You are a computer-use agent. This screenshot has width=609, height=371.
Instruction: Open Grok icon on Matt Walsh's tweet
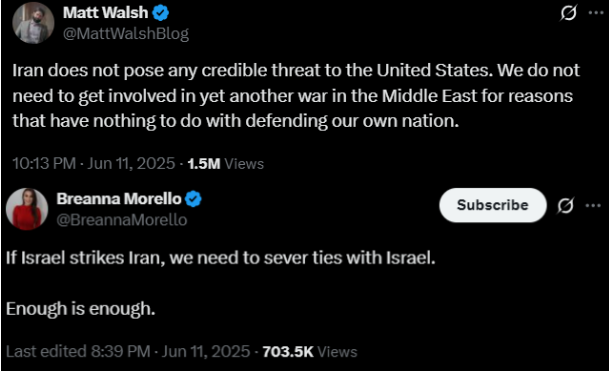[568, 13]
